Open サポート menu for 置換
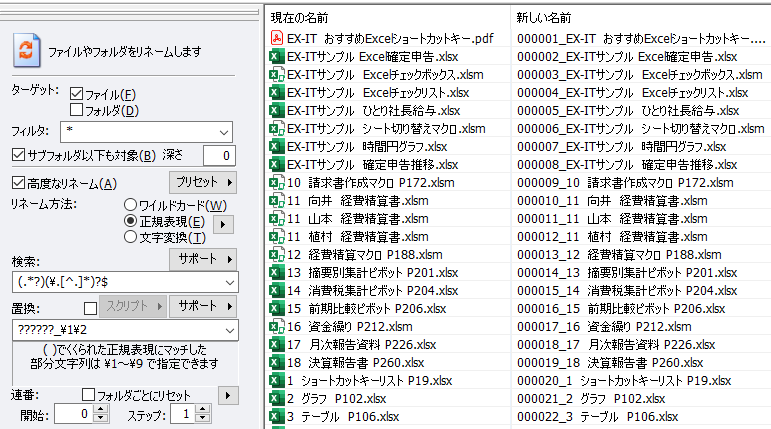This screenshot has height=429, width=771. click(203, 306)
